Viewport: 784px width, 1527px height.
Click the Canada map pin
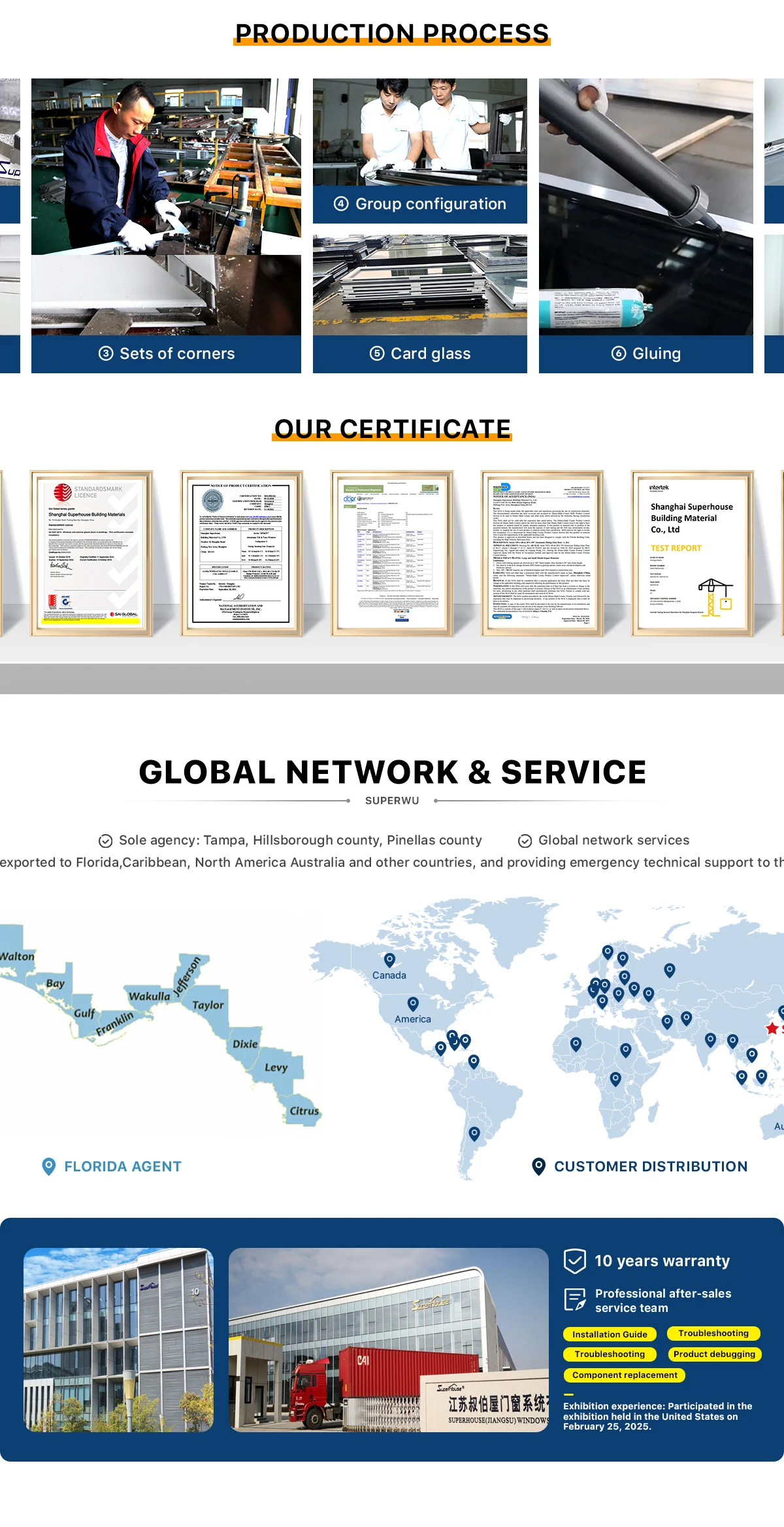click(x=389, y=959)
